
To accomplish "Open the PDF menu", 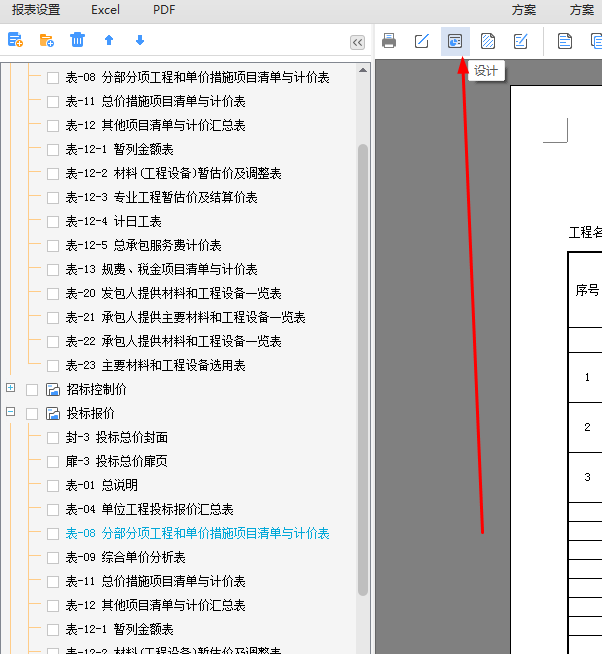I will click(x=164, y=10).
